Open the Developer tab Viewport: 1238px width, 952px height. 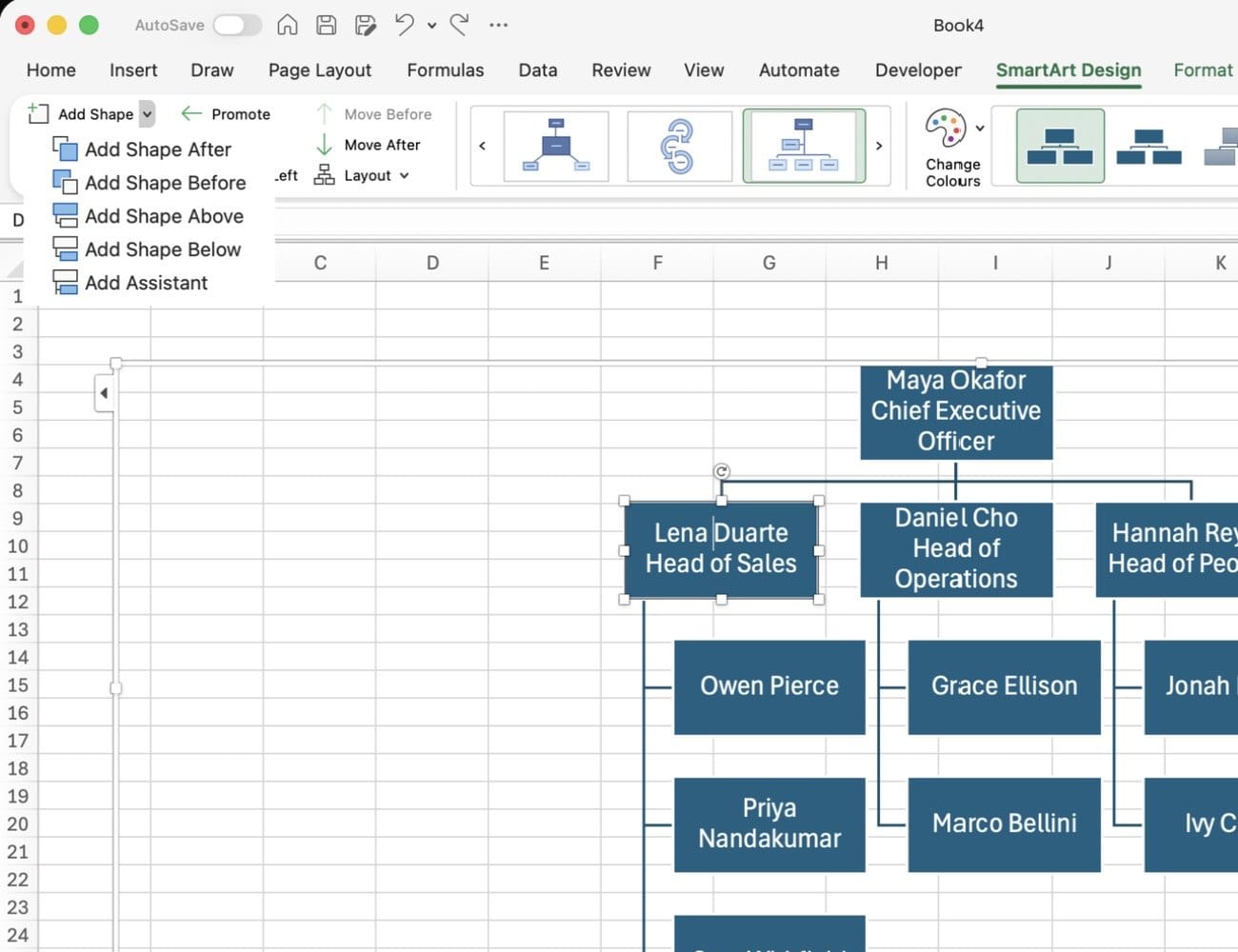coord(918,69)
